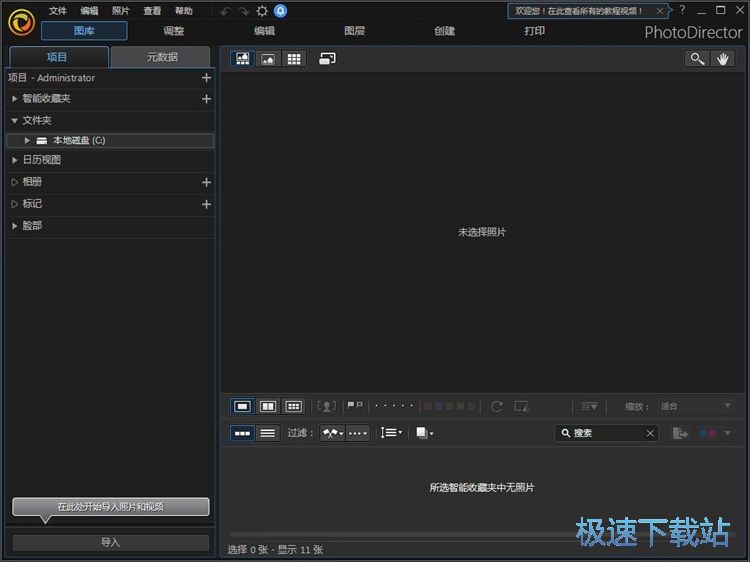This screenshot has width=750, height=562.
Task: Open the 调整 module
Action: 174,31
